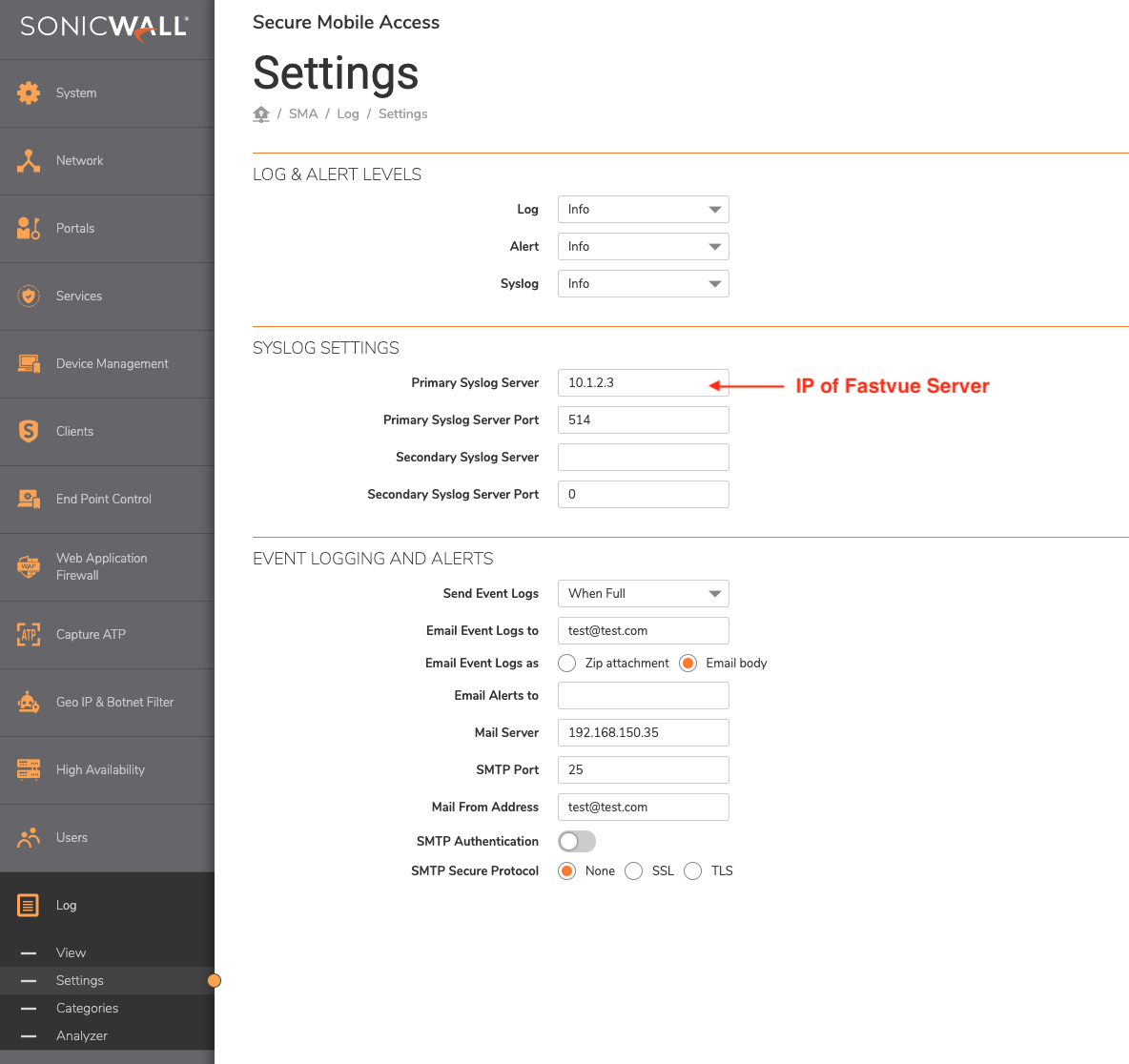Open the Network section icon
This screenshot has height=1064, width=1129.
[29, 160]
